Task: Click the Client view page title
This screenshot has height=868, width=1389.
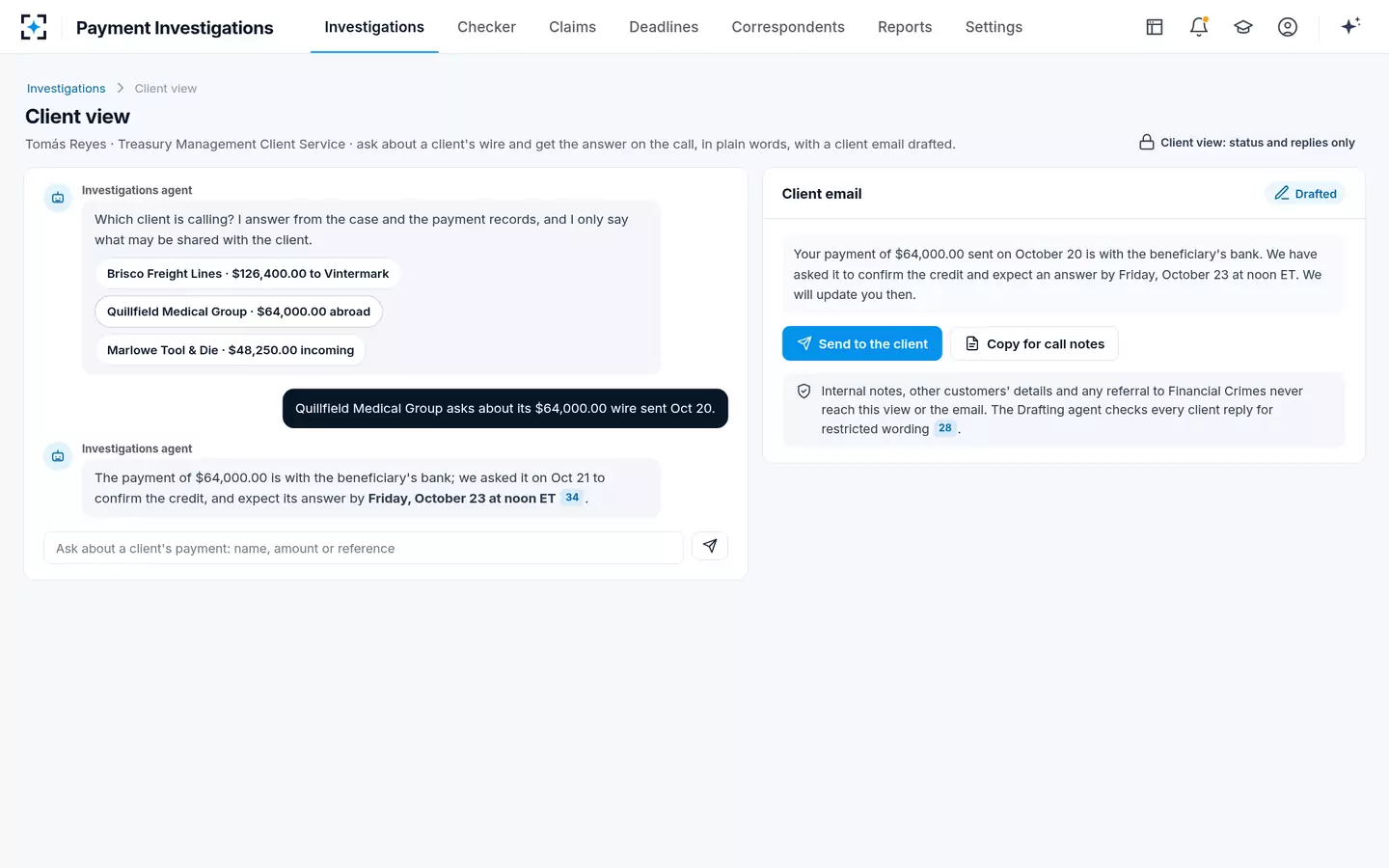Action: point(77,117)
